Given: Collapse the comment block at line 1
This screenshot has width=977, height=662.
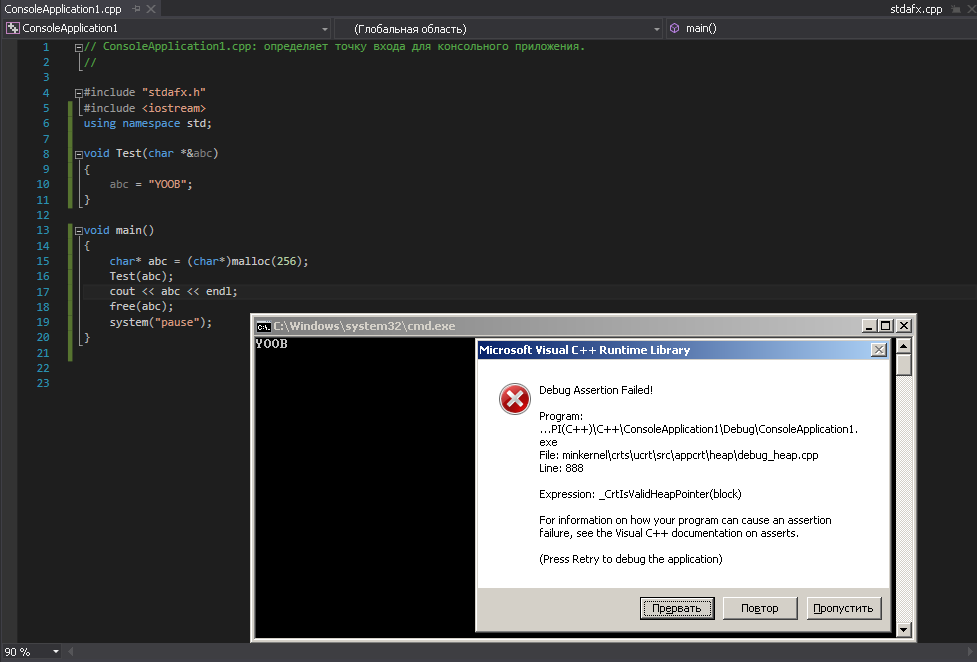Looking at the screenshot, I should coord(79,47).
